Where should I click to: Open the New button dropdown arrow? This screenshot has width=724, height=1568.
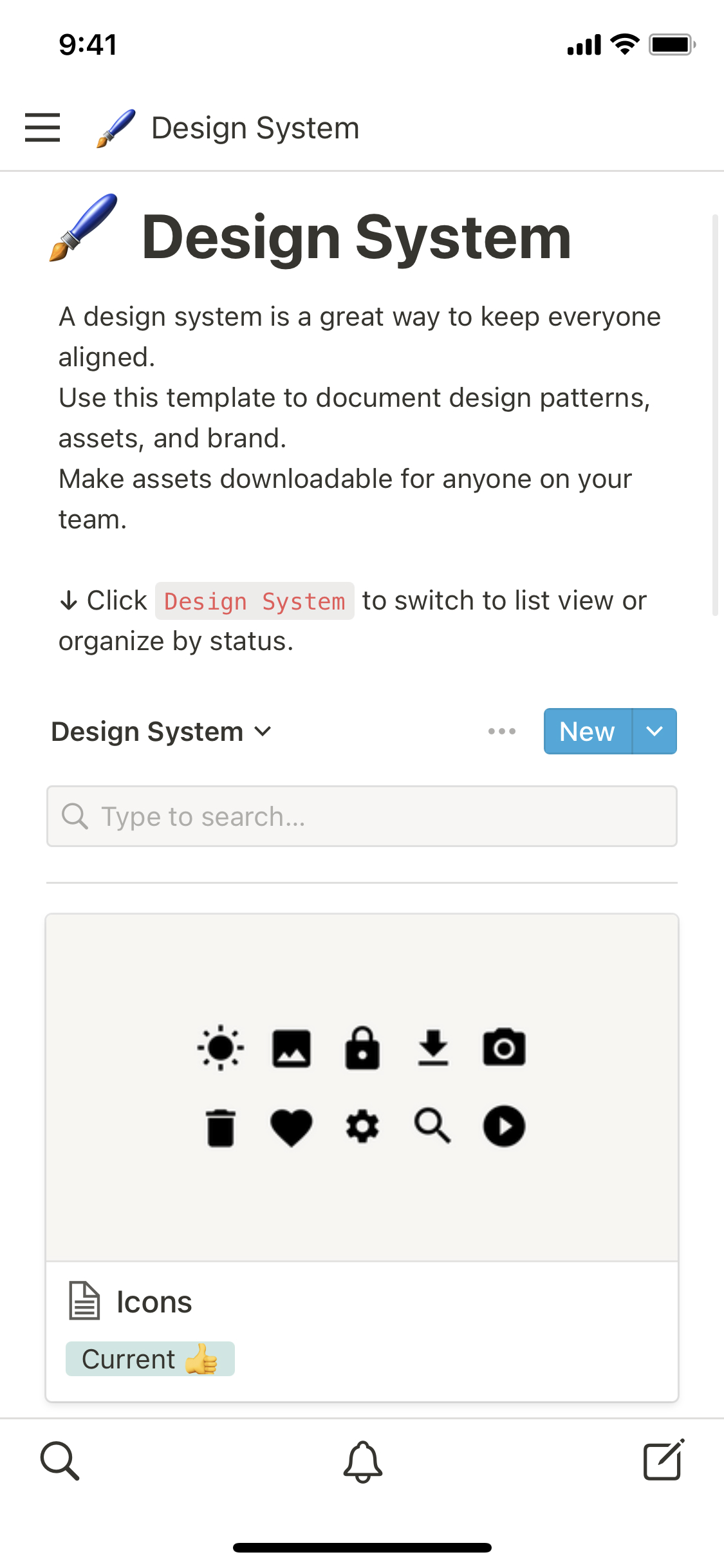(654, 731)
